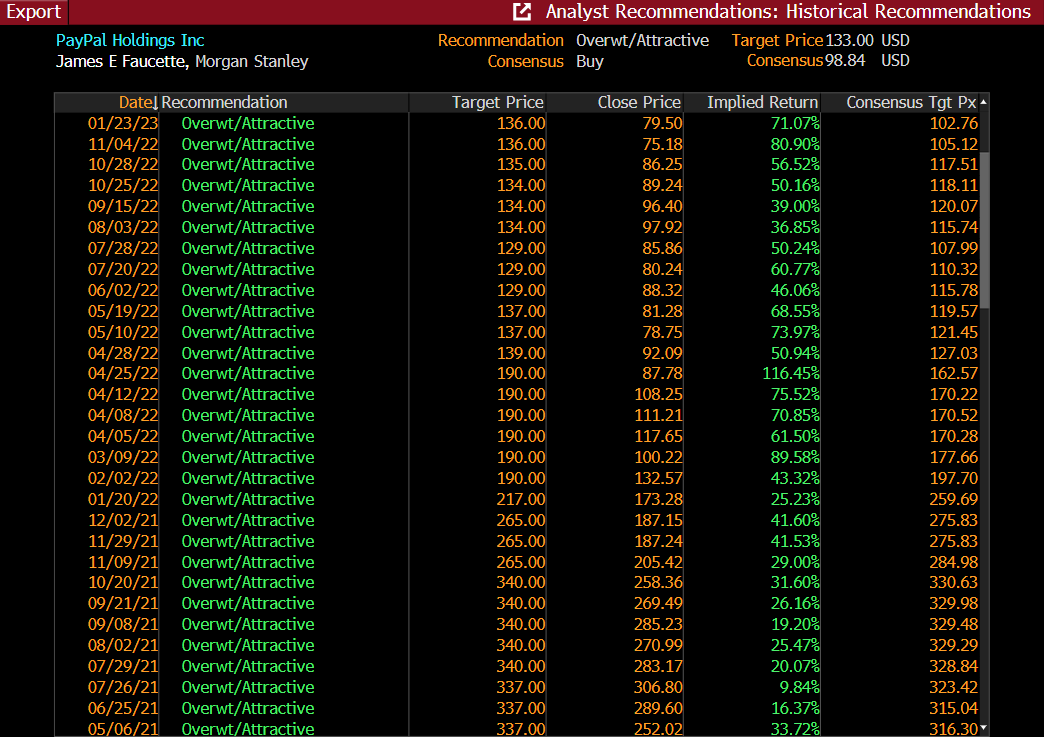Click the 80.90% implied return value
The image size is (1044, 737).
[x=795, y=144]
